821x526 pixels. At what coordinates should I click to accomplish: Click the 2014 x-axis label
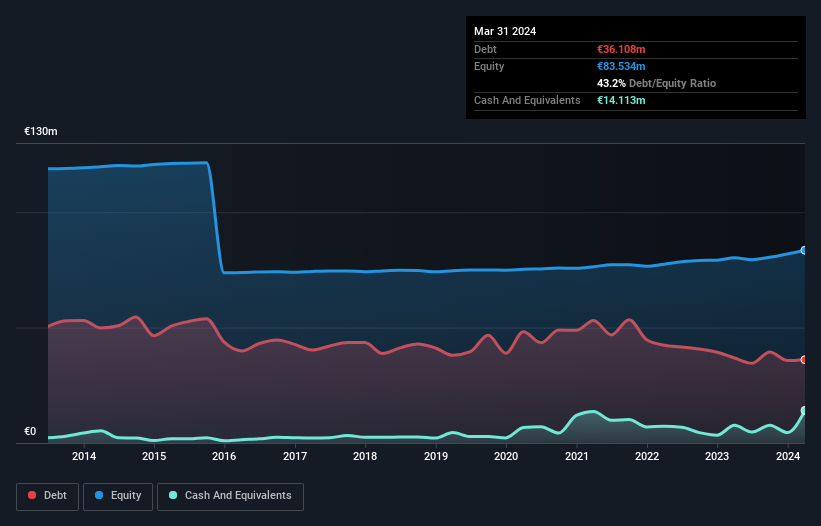pyautogui.click(x=84, y=456)
